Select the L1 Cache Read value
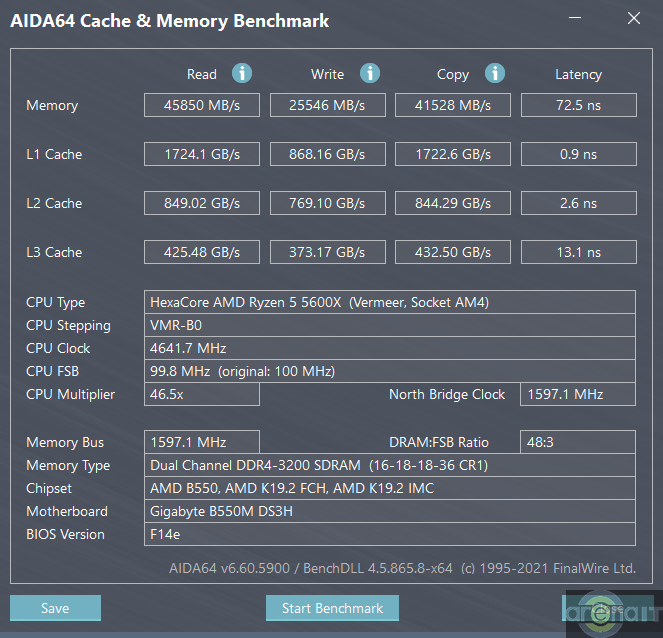The height and width of the screenshot is (638, 663). [x=202, y=154]
